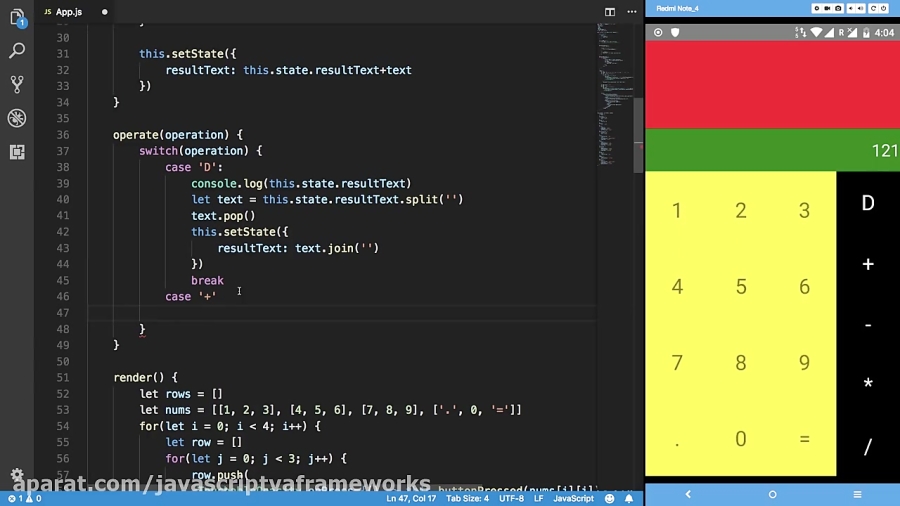Tap the equals key on calculator
900x506 pixels.
[805, 439]
